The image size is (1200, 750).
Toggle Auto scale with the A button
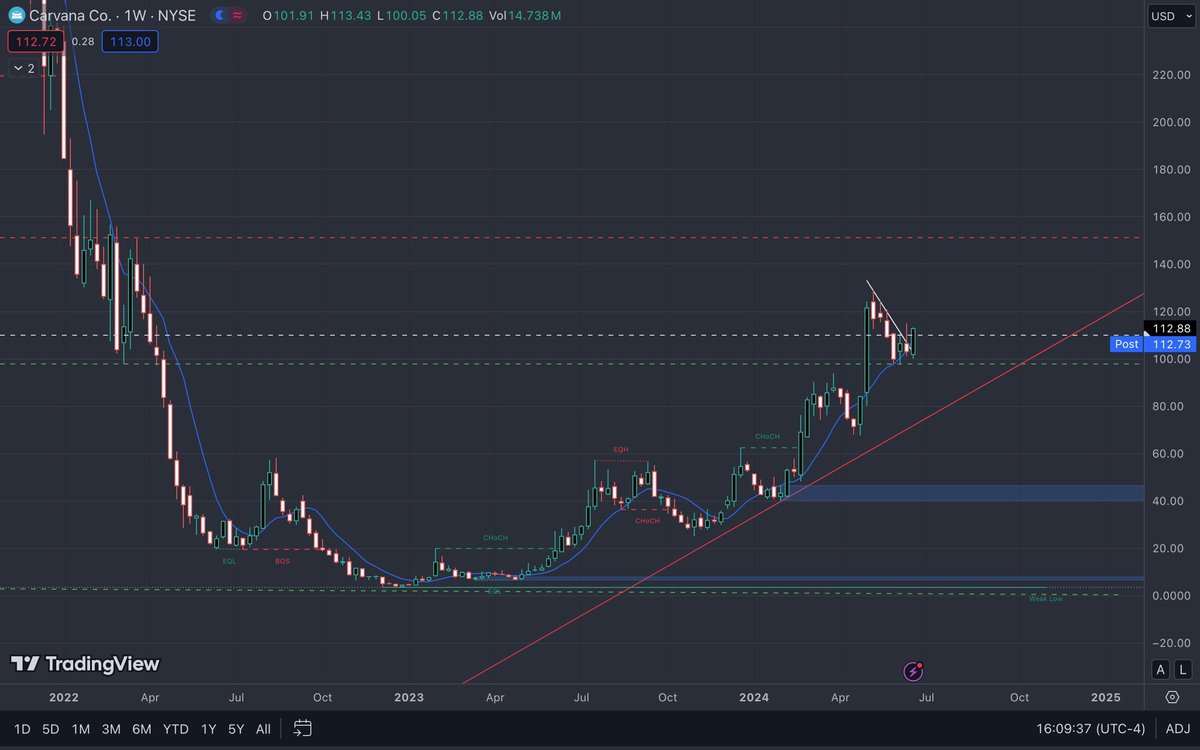click(1160, 670)
